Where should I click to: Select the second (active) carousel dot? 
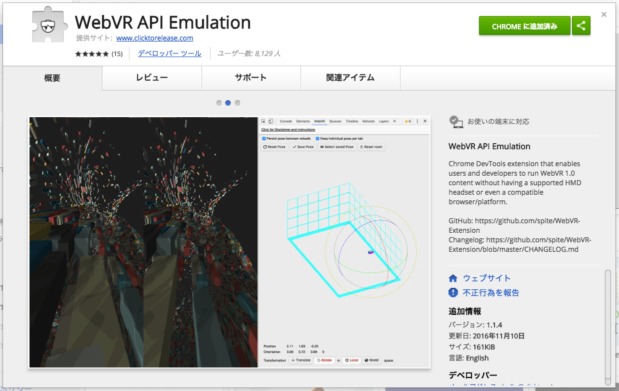(228, 103)
